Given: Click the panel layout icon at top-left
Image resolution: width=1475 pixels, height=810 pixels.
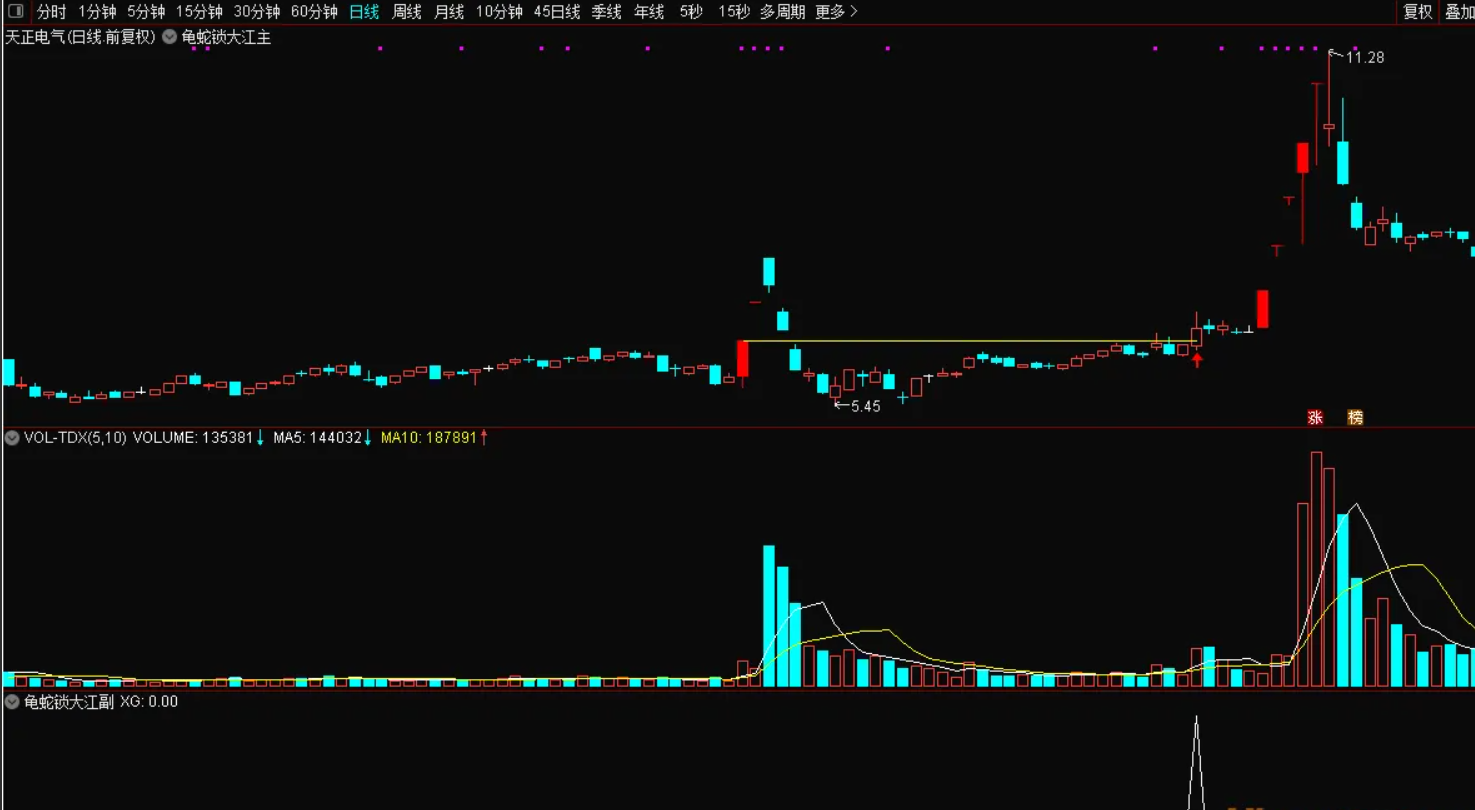Looking at the screenshot, I should (x=15, y=12).
